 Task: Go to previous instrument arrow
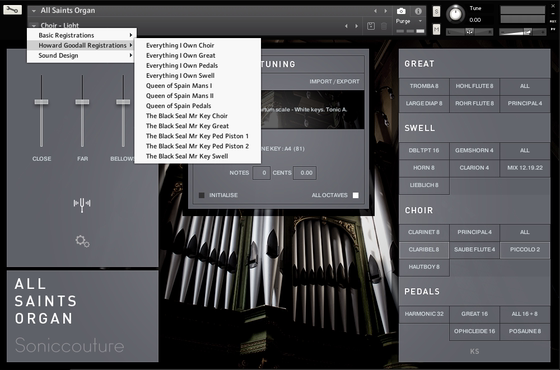[375, 11]
